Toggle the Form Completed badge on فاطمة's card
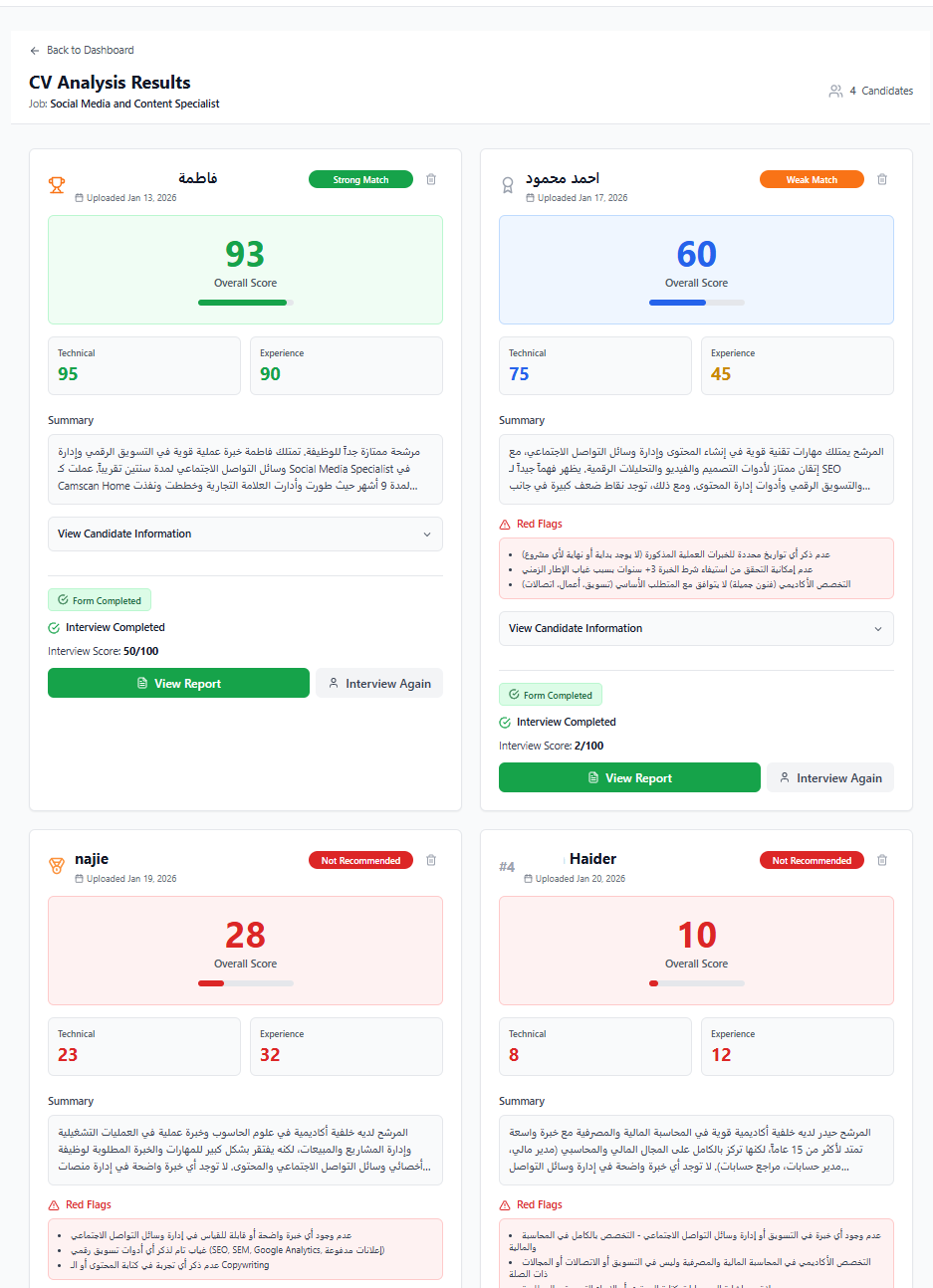 pyautogui.click(x=100, y=599)
